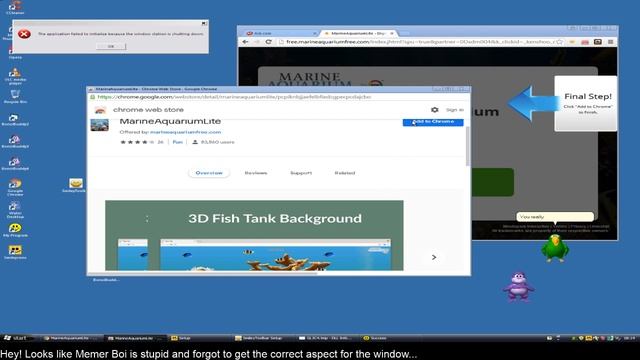Open CCleaner desktop shortcut
The image size is (640, 360).
click(x=15, y=7)
